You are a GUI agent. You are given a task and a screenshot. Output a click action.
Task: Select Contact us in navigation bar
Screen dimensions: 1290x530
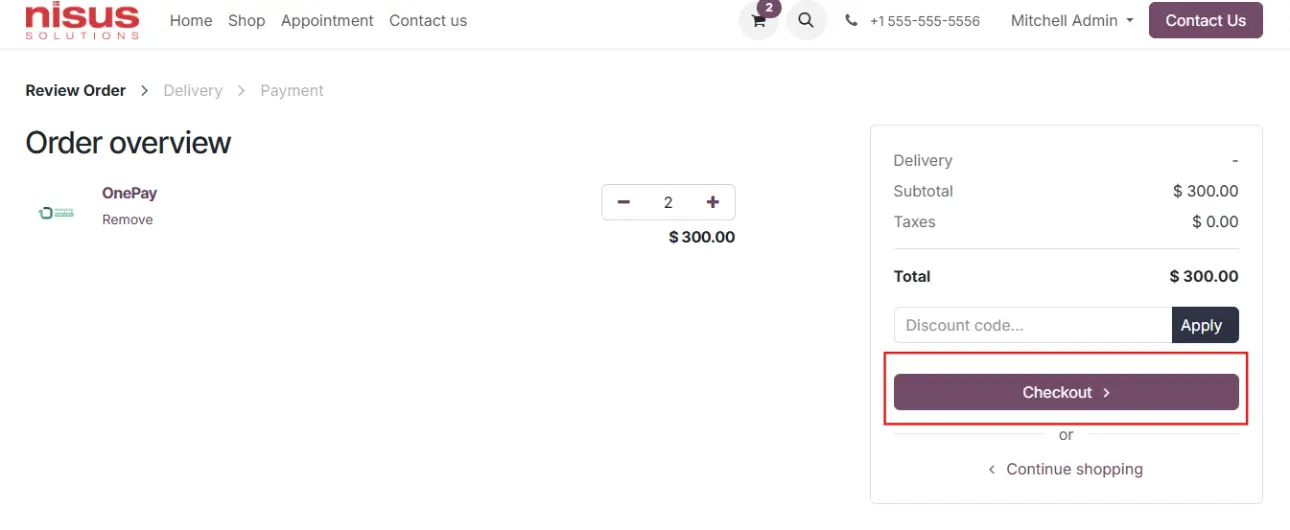click(428, 20)
